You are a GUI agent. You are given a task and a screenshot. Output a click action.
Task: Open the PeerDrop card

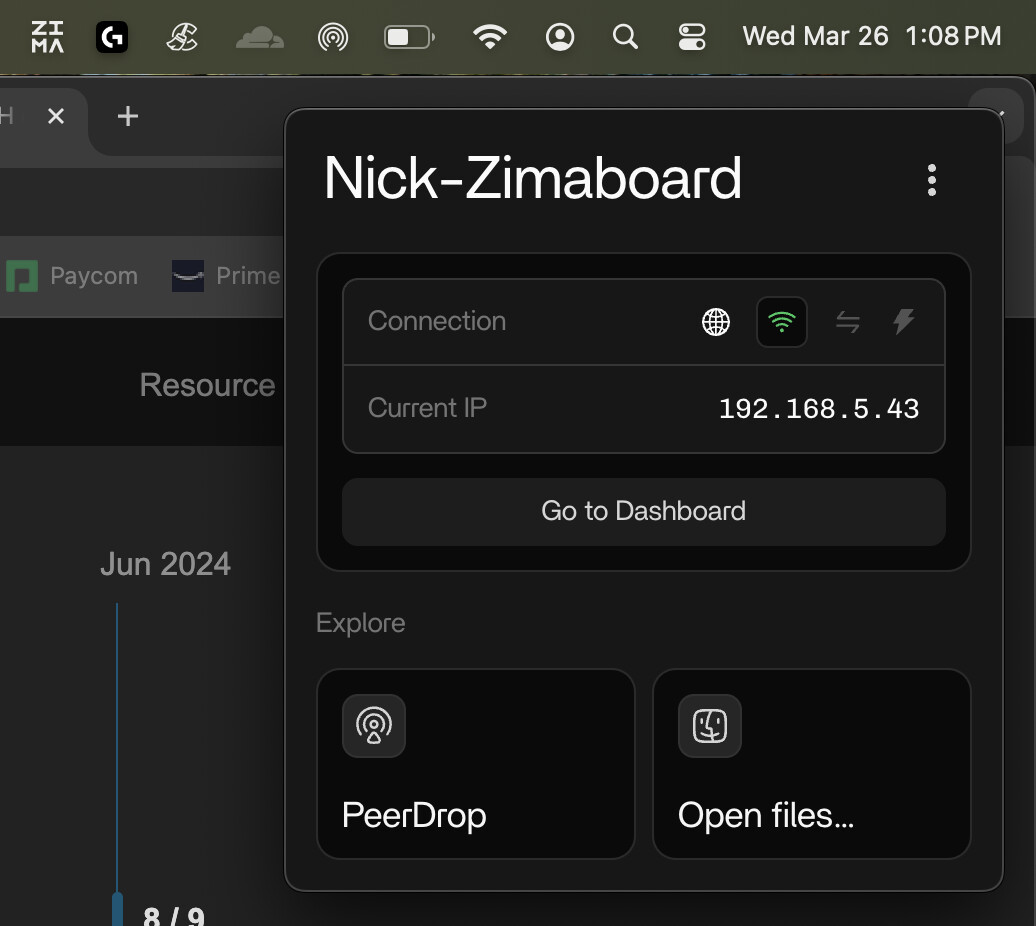click(x=476, y=764)
